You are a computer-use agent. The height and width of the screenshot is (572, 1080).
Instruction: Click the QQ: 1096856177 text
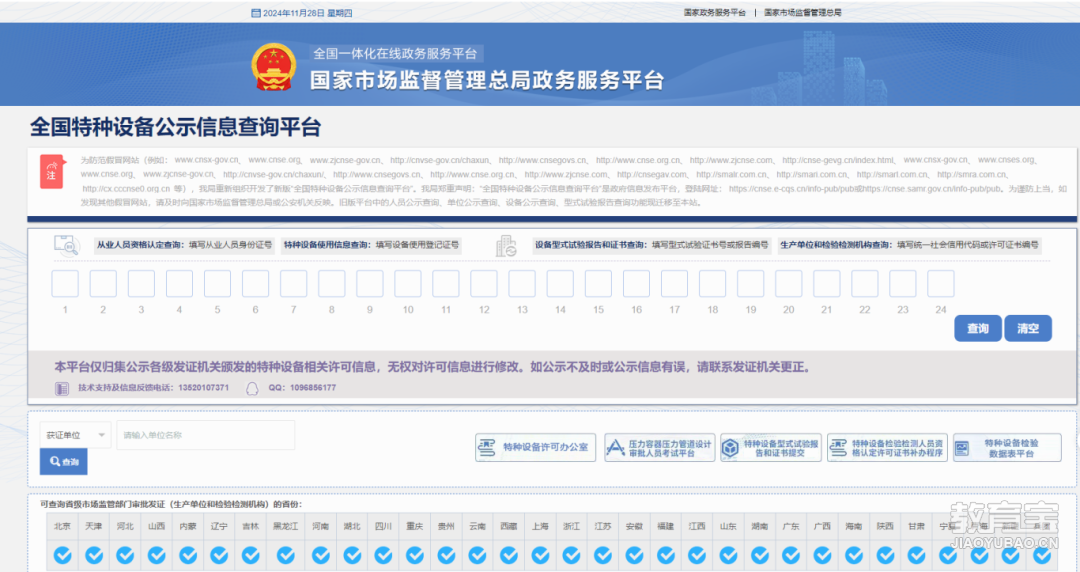click(x=302, y=388)
